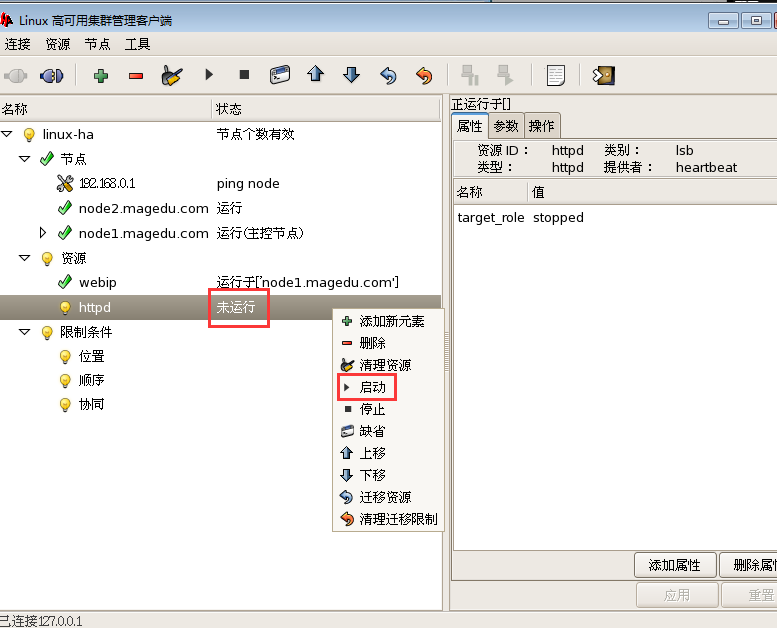Click the 添加属性 button
777x628 pixels.
[x=675, y=565]
